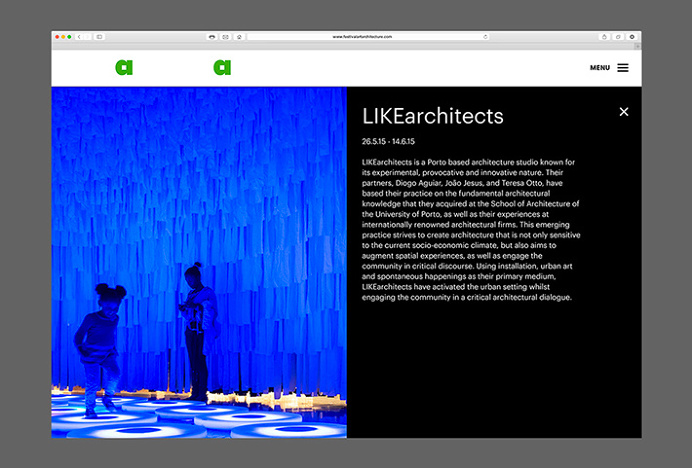Click the gear settings toolbar icon
The width and height of the screenshot is (692, 468).
click(632, 37)
